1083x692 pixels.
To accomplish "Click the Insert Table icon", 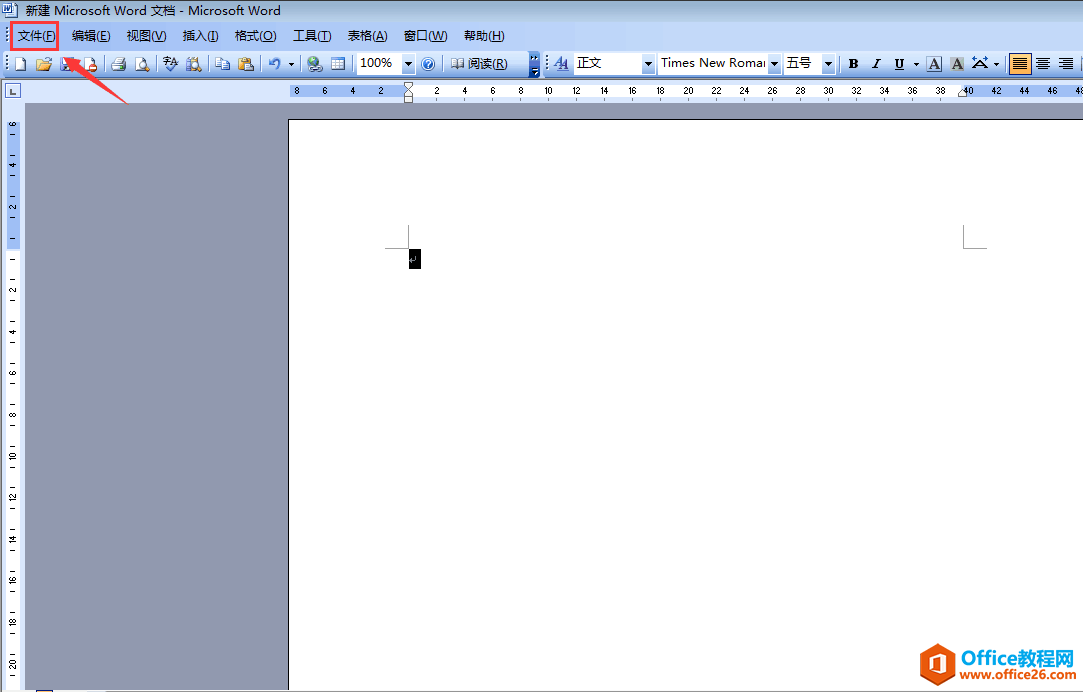I will (338, 64).
